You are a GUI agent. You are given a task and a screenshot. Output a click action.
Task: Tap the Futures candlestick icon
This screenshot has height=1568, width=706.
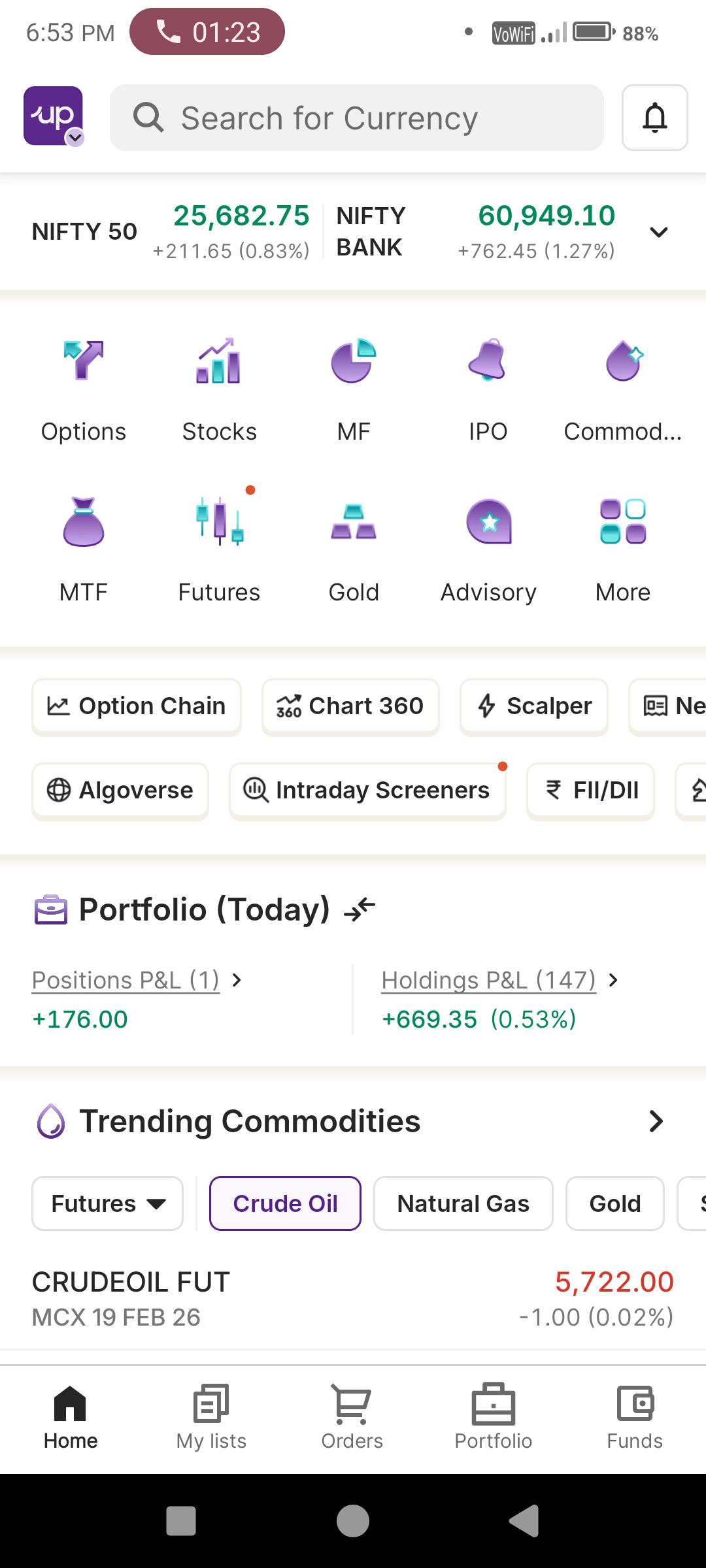tap(219, 521)
